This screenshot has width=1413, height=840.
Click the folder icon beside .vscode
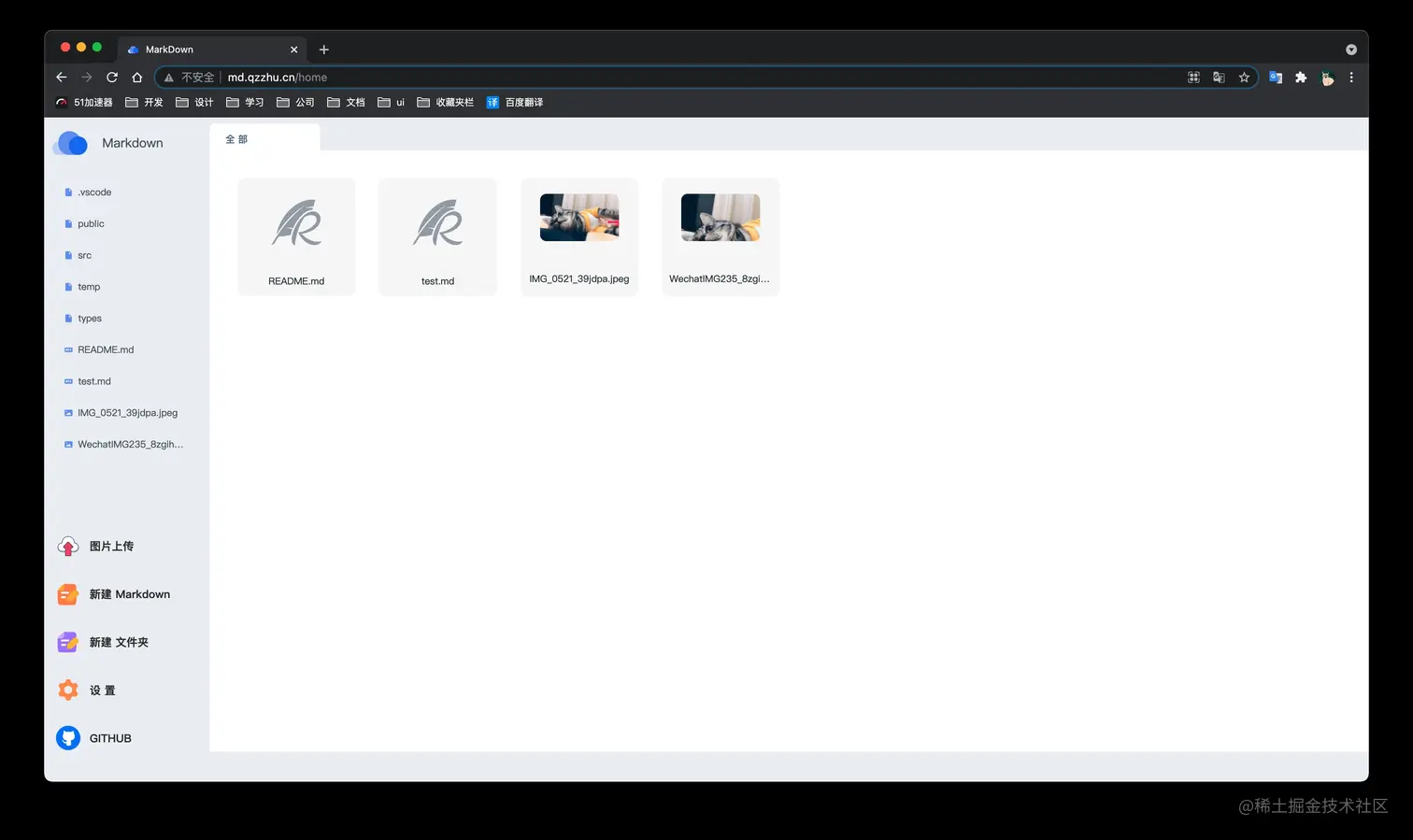point(68,192)
